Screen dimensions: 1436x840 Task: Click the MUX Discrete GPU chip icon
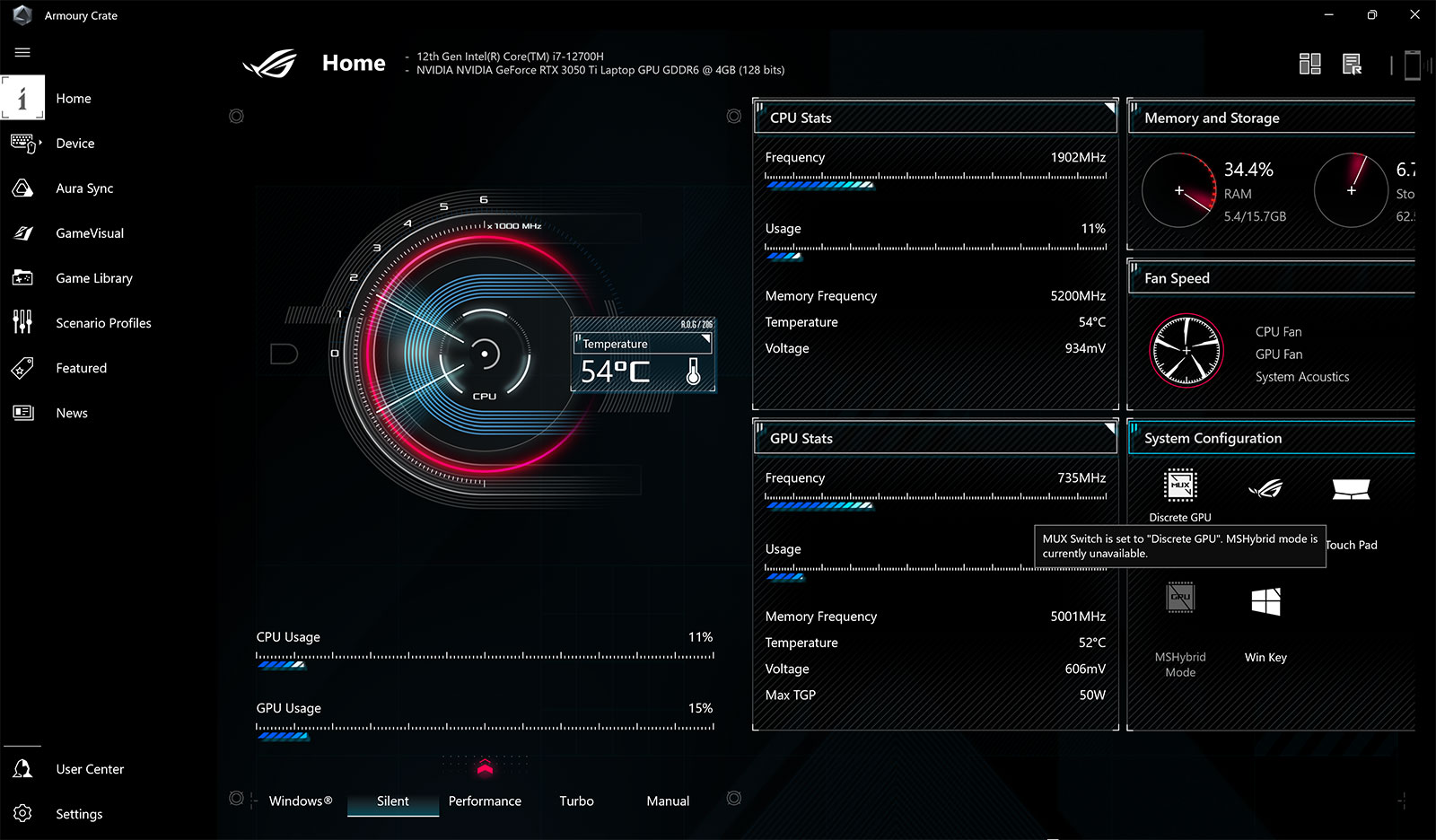[x=1180, y=486]
